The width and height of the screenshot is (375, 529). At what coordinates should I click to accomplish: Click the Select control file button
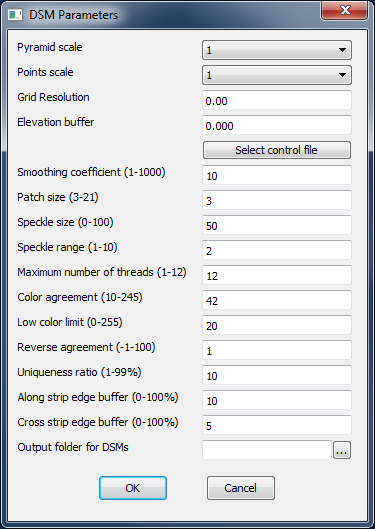click(x=277, y=150)
